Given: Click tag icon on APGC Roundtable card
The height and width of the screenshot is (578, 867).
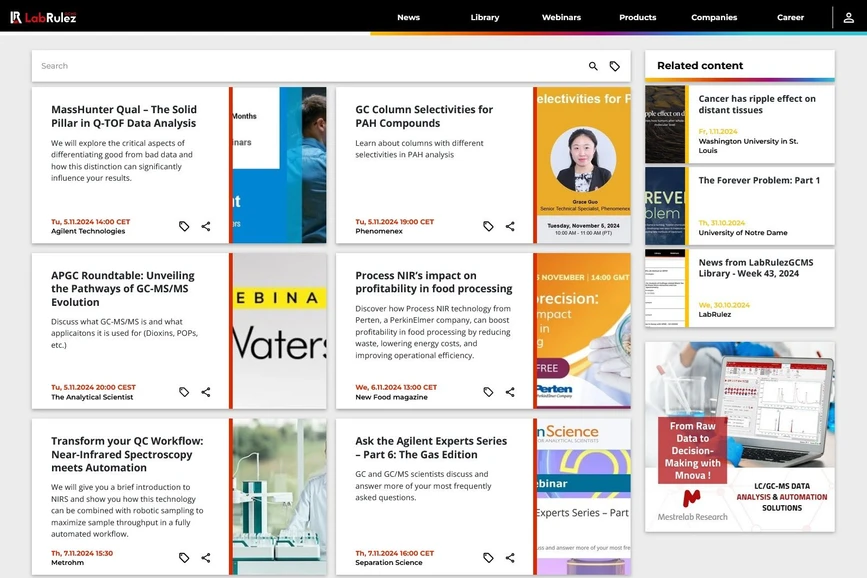Looking at the screenshot, I should coord(184,392).
